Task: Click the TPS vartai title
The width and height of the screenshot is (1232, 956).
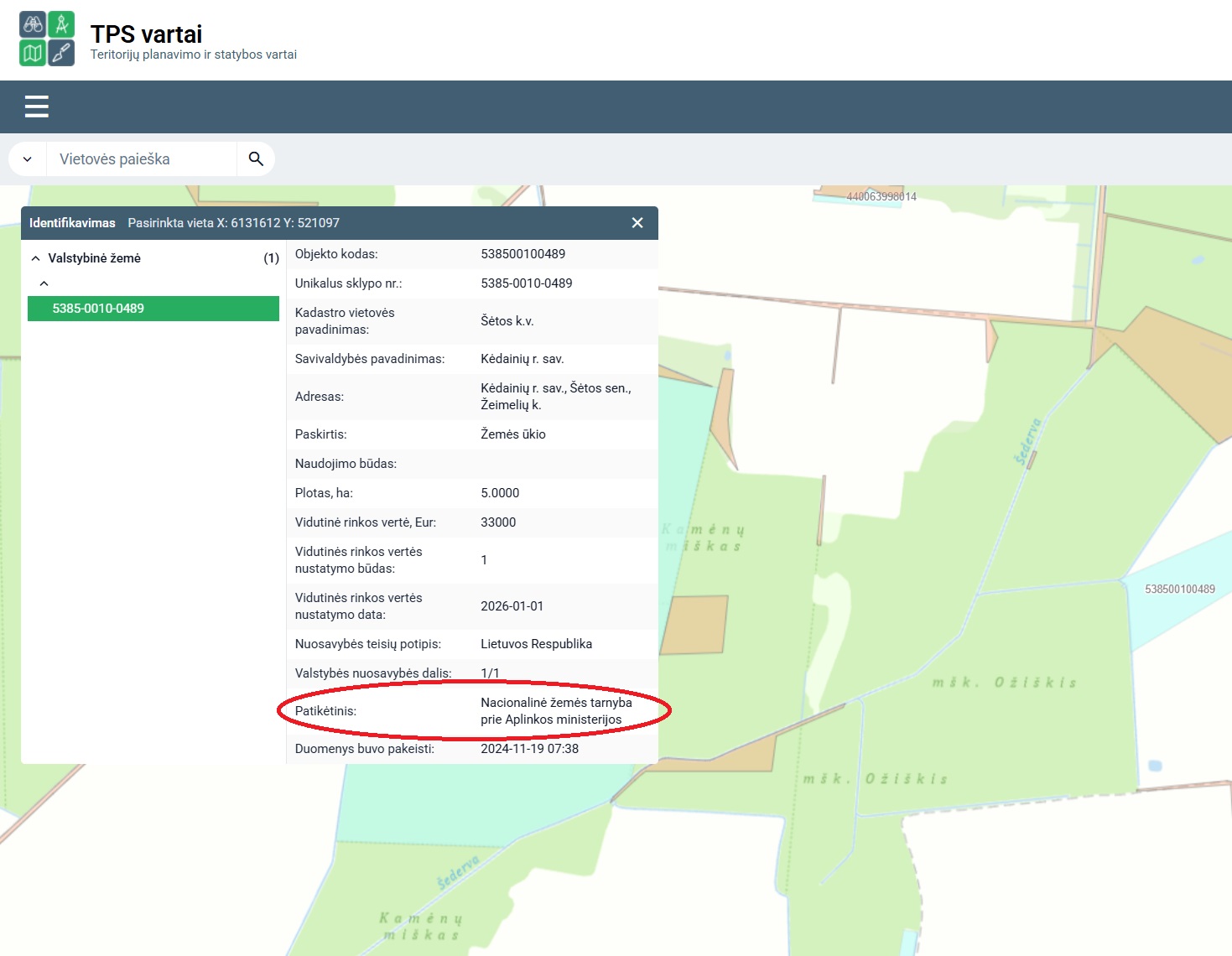Action: pyautogui.click(x=146, y=34)
